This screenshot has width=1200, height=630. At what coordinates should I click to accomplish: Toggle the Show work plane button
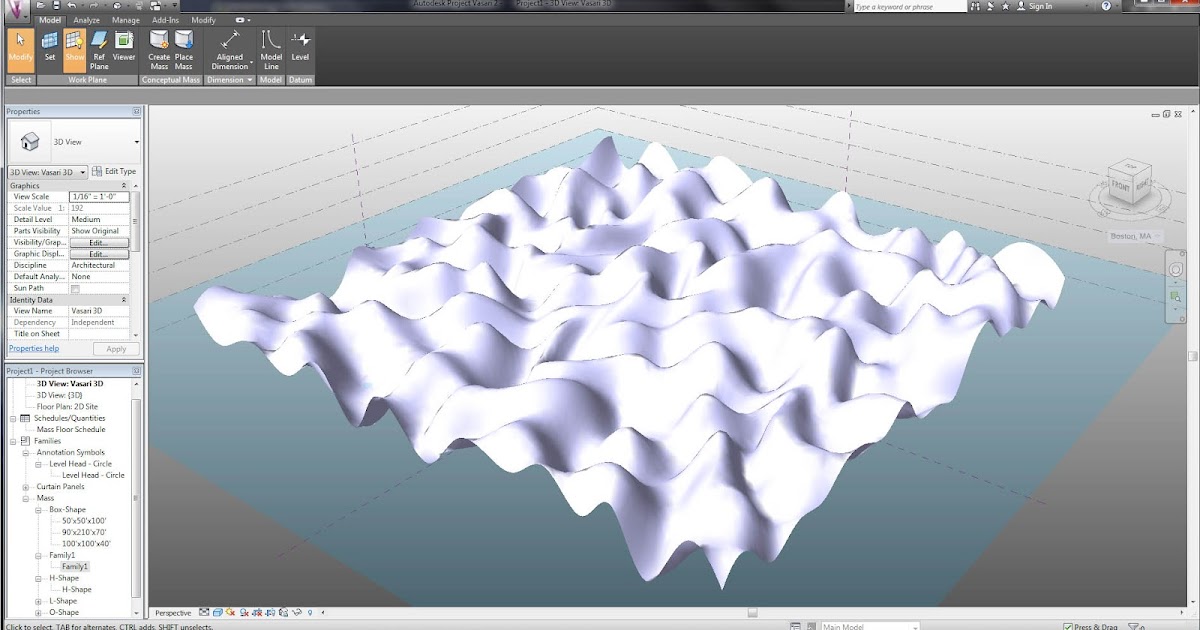pyautogui.click(x=73, y=47)
